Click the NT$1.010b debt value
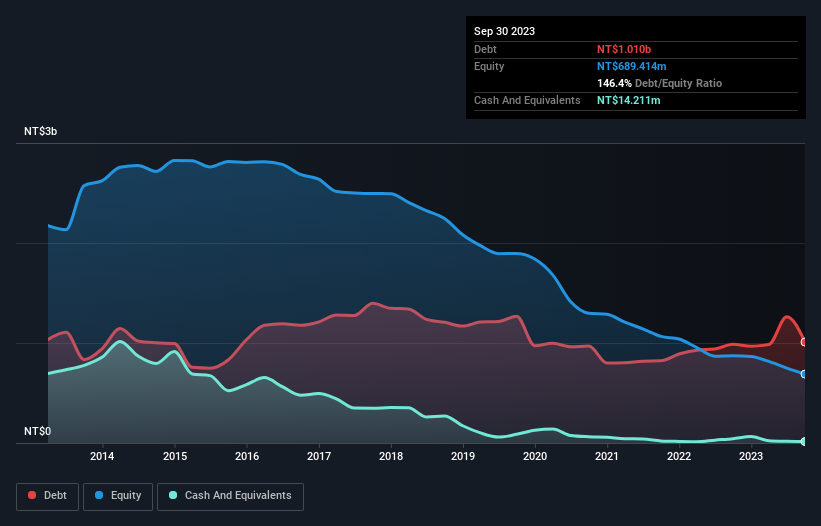Viewport: 821px width, 526px height. tap(624, 49)
